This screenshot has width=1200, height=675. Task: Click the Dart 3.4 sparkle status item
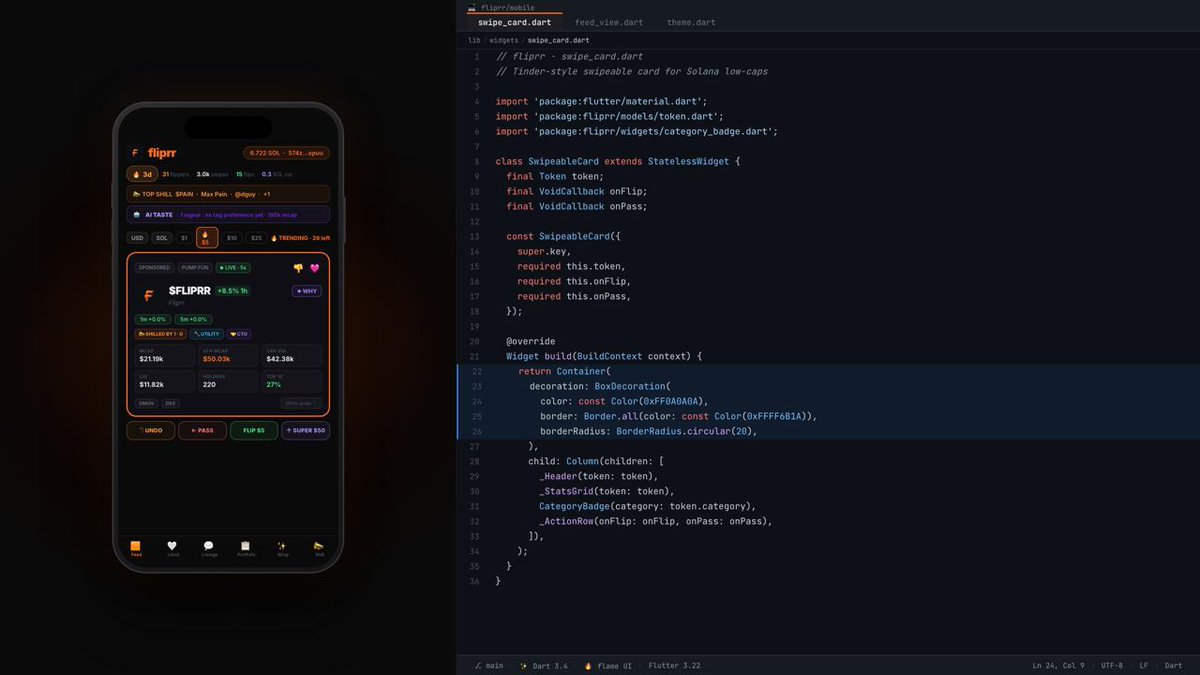pyautogui.click(x=543, y=665)
